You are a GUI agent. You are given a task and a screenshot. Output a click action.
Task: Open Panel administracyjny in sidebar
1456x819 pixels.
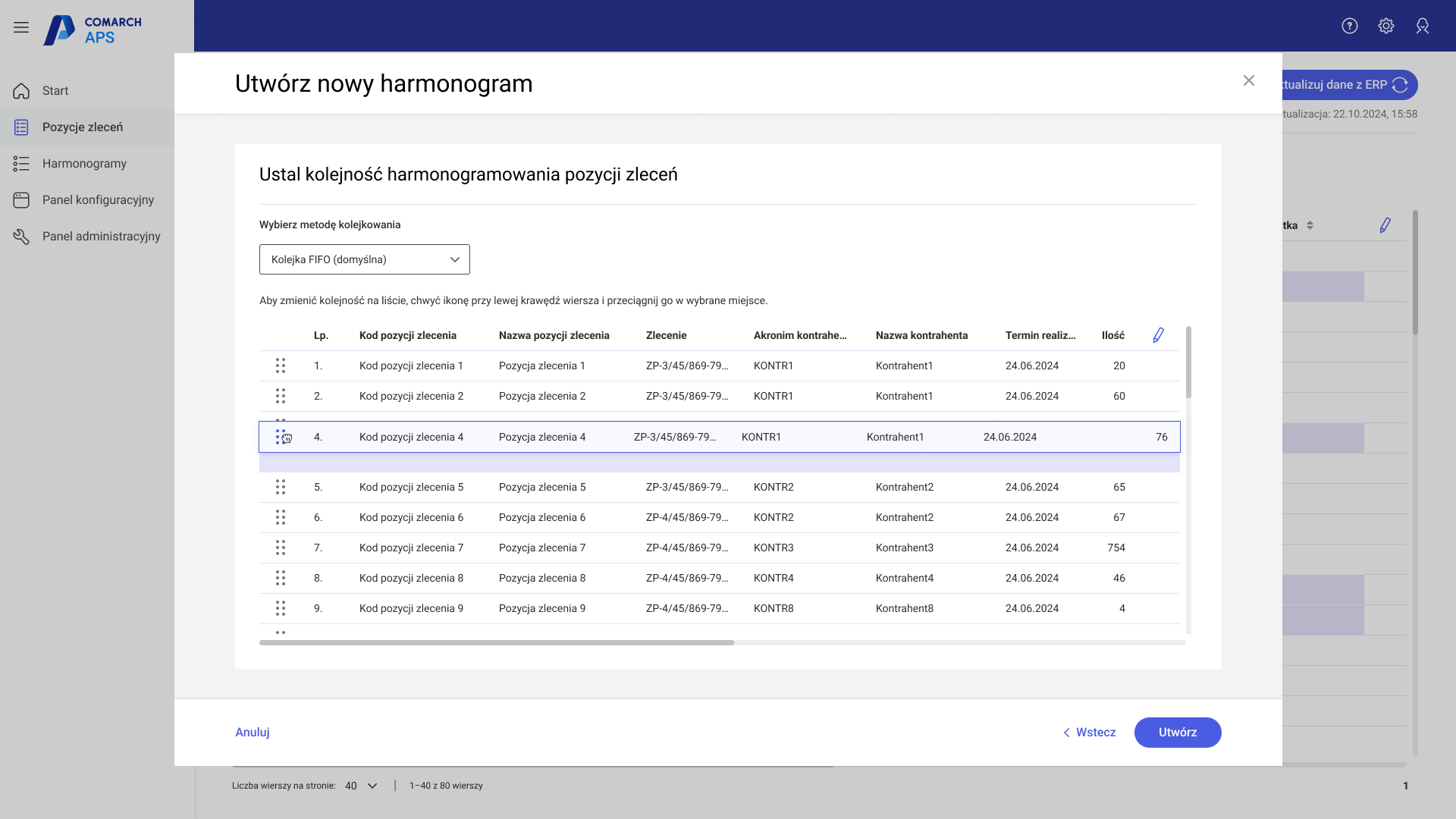click(x=101, y=236)
